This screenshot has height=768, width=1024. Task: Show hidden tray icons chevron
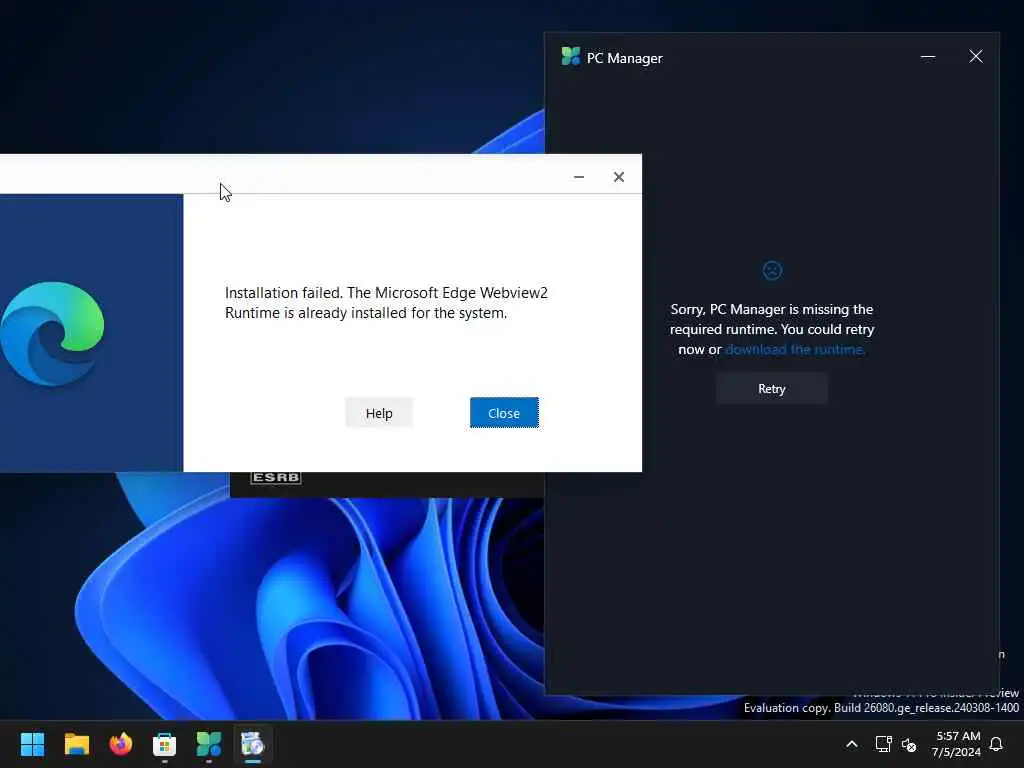pyautogui.click(x=852, y=744)
